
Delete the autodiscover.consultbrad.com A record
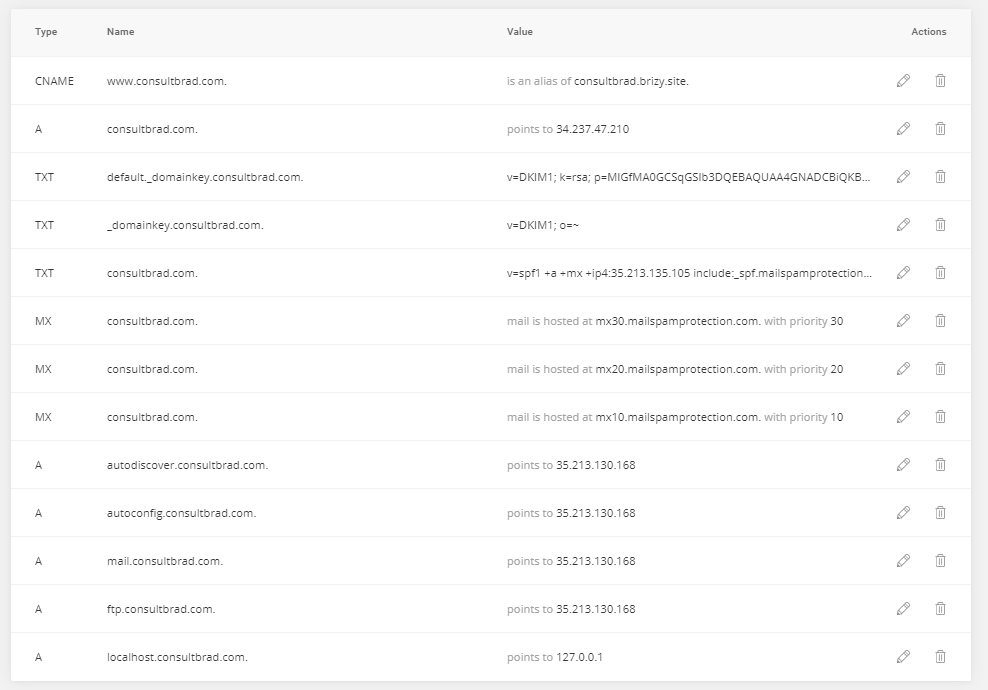click(x=940, y=464)
